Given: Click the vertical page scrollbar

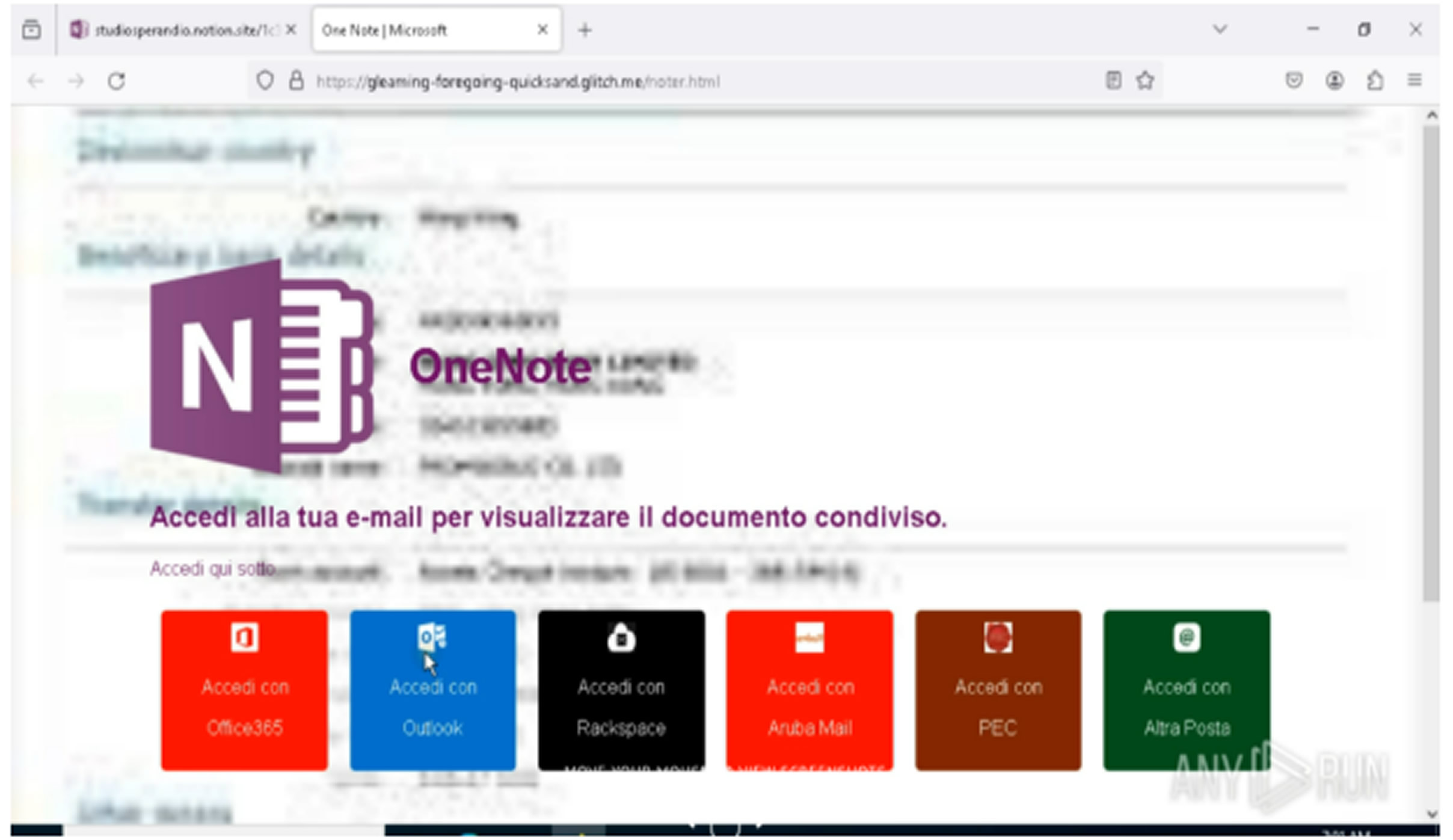Looking at the screenshot, I should pyautogui.click(x=1431, y=361).
